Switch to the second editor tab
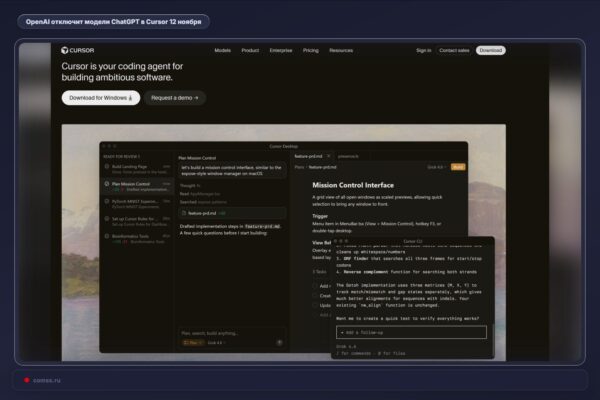This screenshot has height=400, width=600. point(348,156)
